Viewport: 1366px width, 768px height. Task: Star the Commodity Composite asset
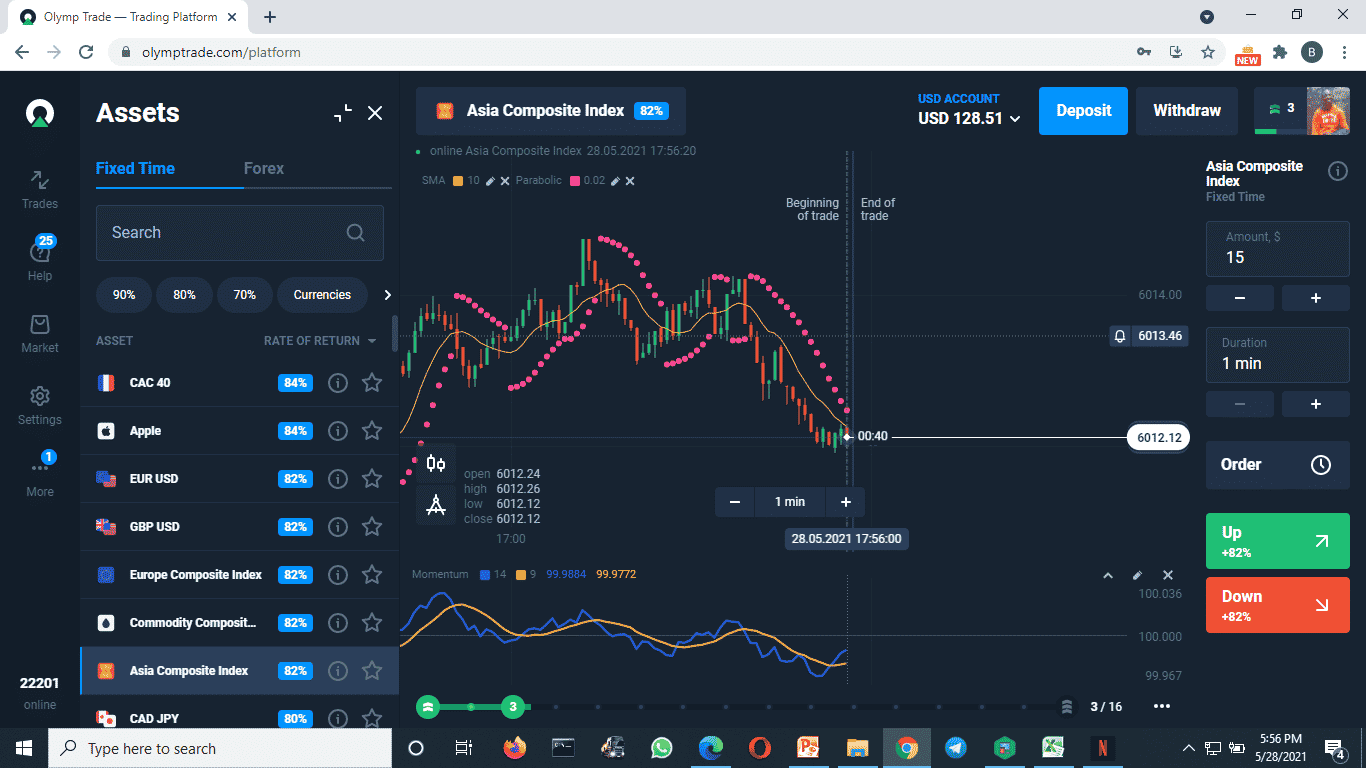tap(372, 623)
